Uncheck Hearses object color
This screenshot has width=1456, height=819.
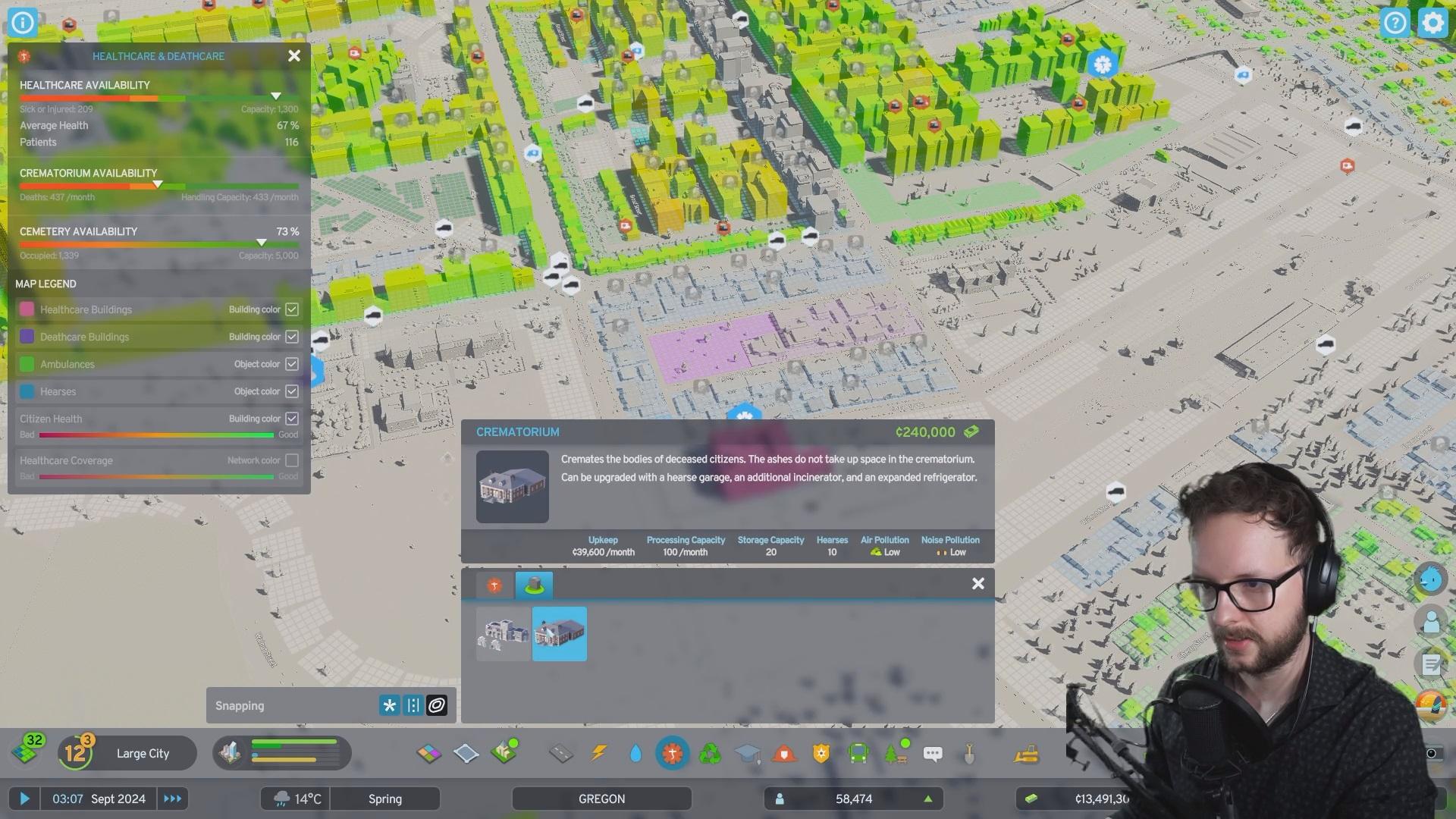coord(292,391)
